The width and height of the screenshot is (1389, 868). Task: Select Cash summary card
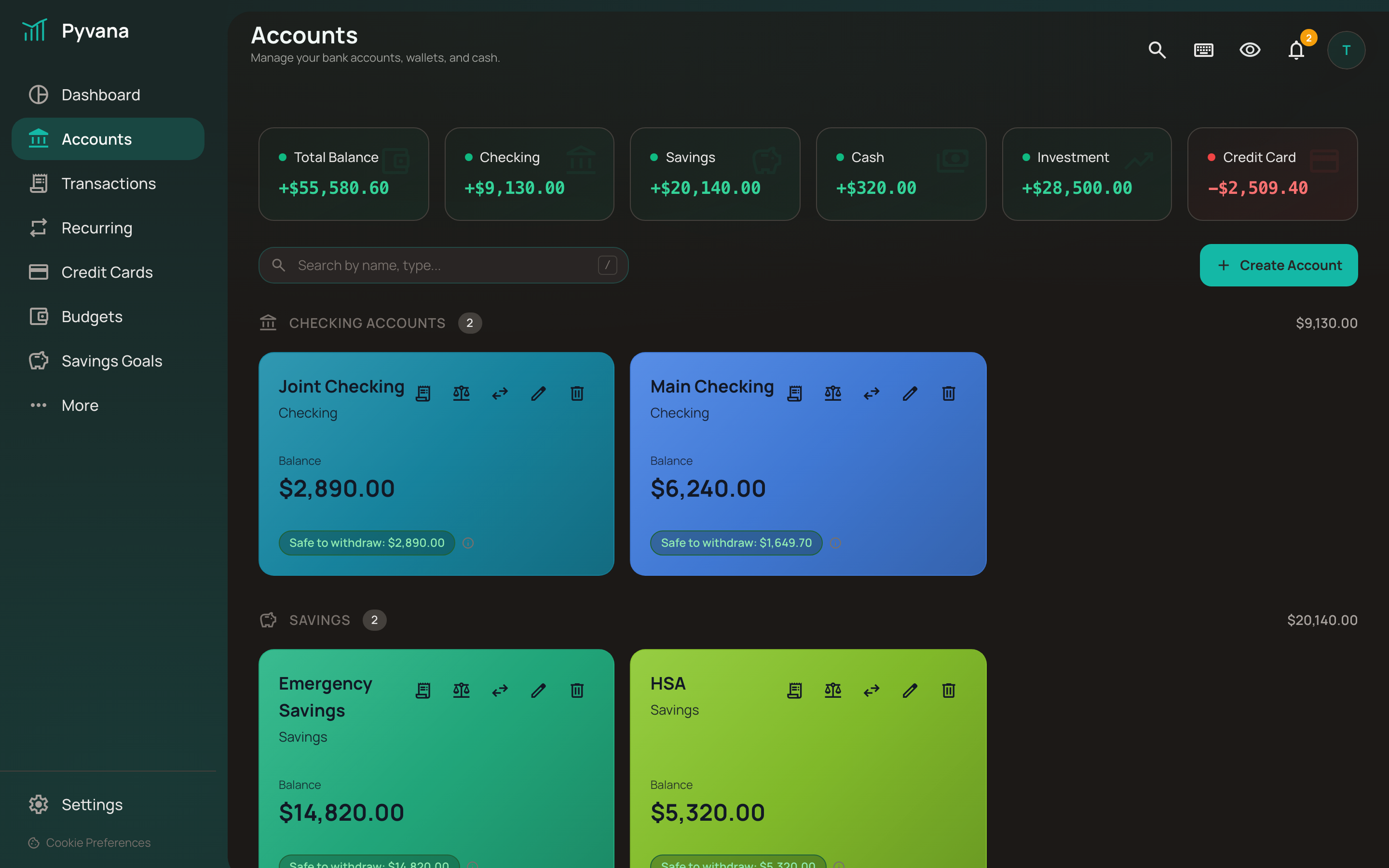pos(901,174)
